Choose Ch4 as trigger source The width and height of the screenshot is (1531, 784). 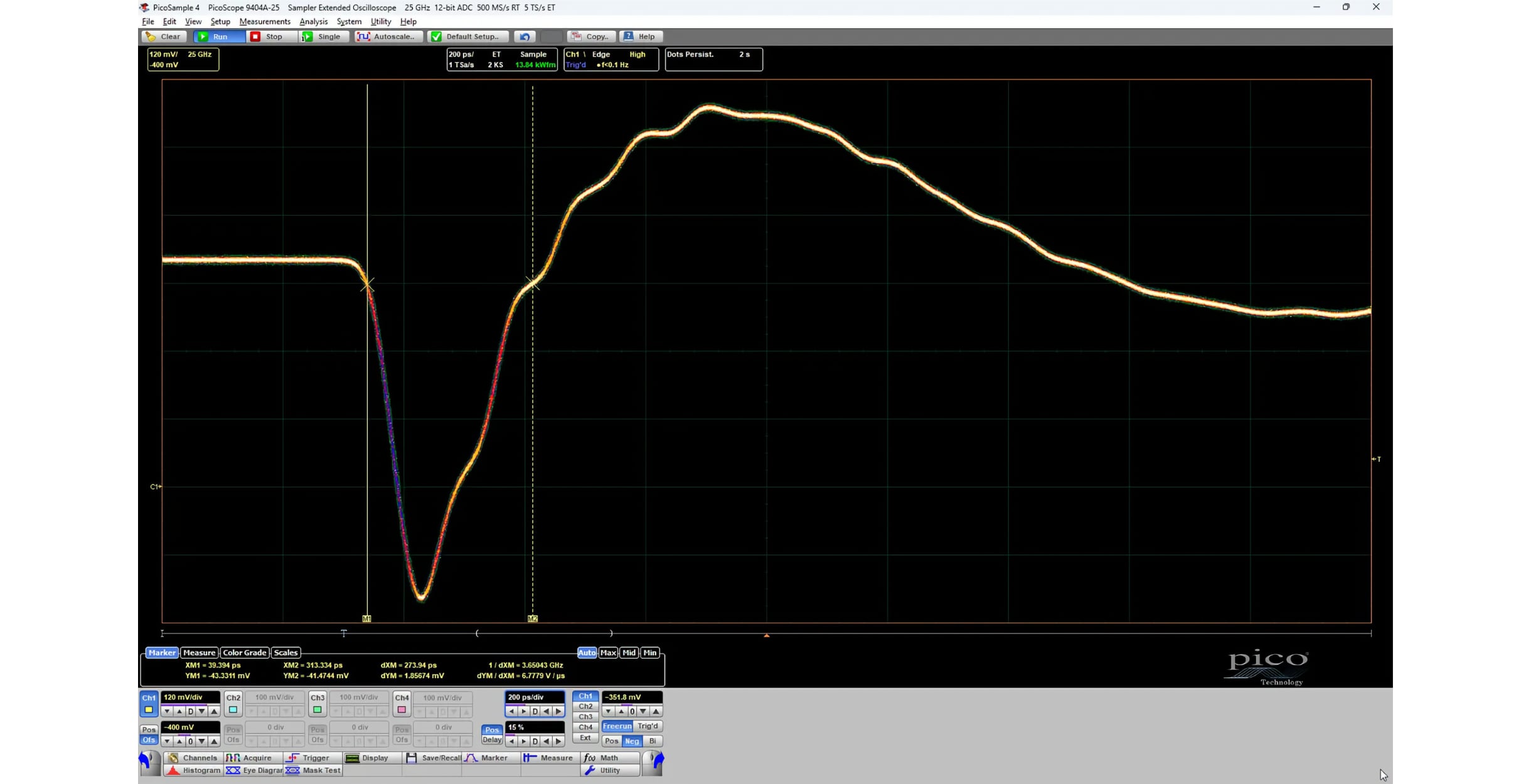tap(585, 728)
